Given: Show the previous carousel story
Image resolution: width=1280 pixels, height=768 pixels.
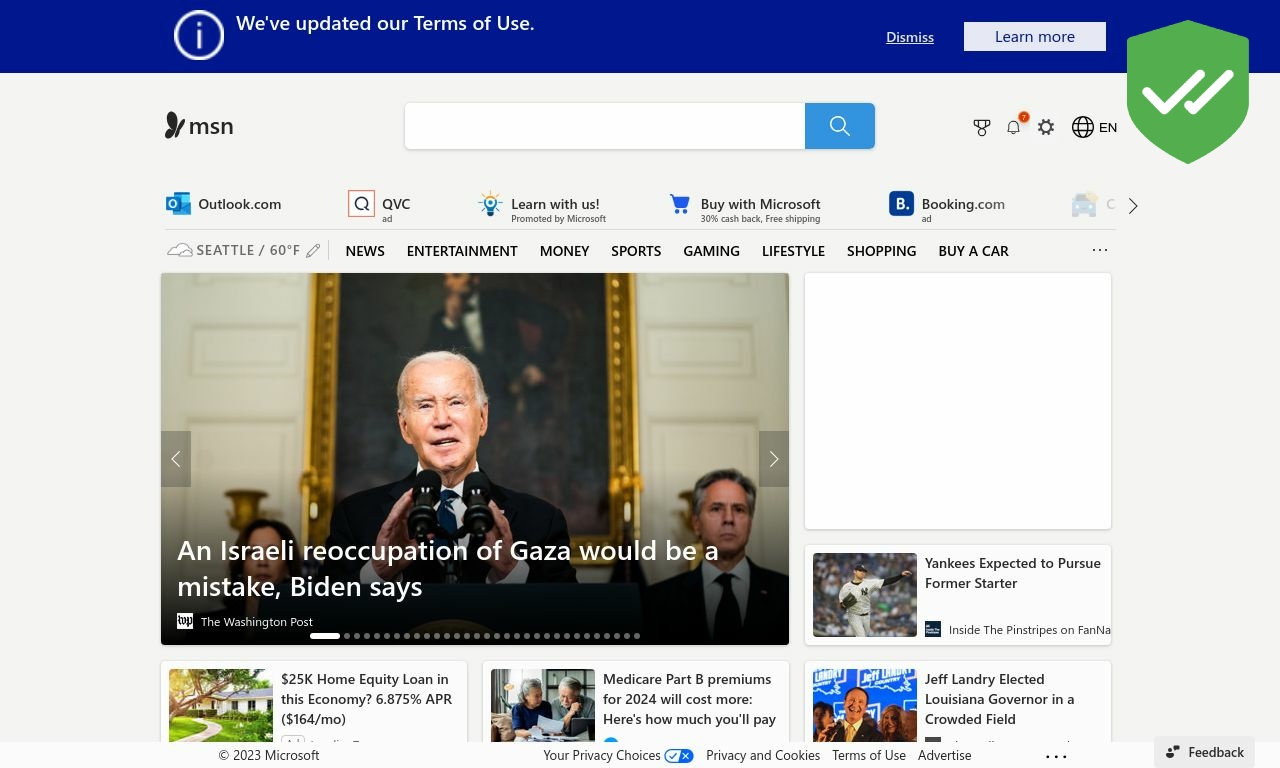Looking at the screenshot, I should (176, 459).
